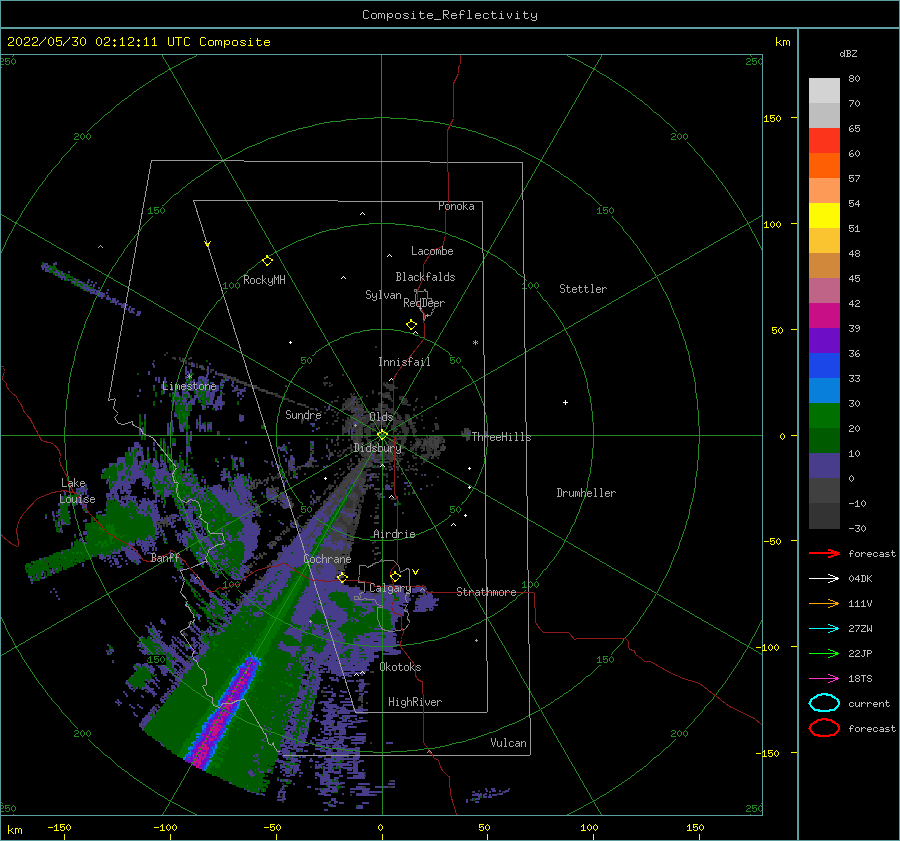
Task: Click the RockyMH label
Action: 264,280
